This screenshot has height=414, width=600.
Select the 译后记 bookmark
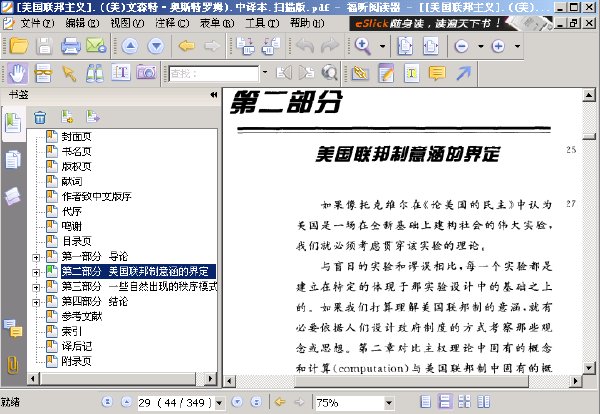pos(77,346)
